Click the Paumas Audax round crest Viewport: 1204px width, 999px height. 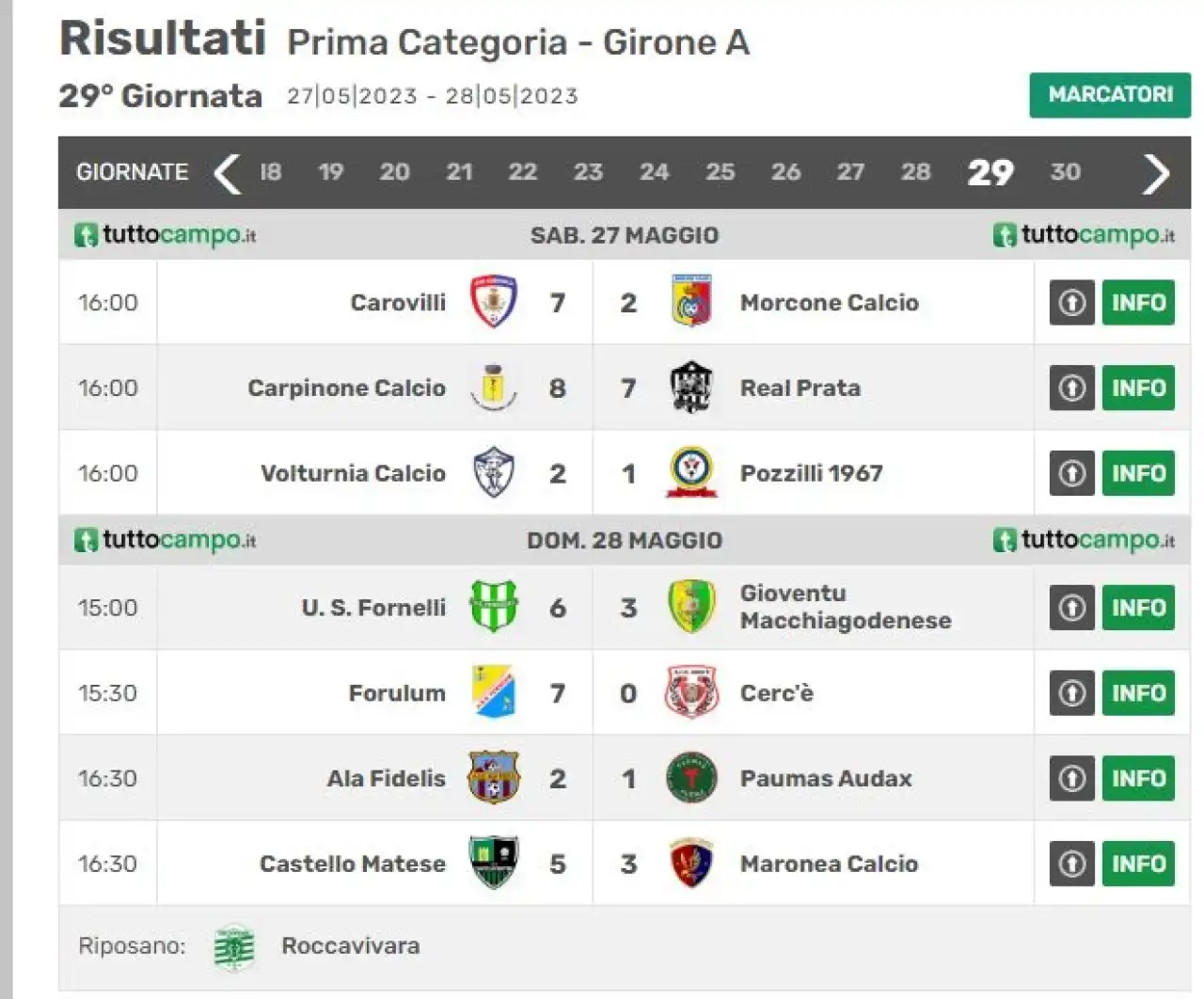691,778
